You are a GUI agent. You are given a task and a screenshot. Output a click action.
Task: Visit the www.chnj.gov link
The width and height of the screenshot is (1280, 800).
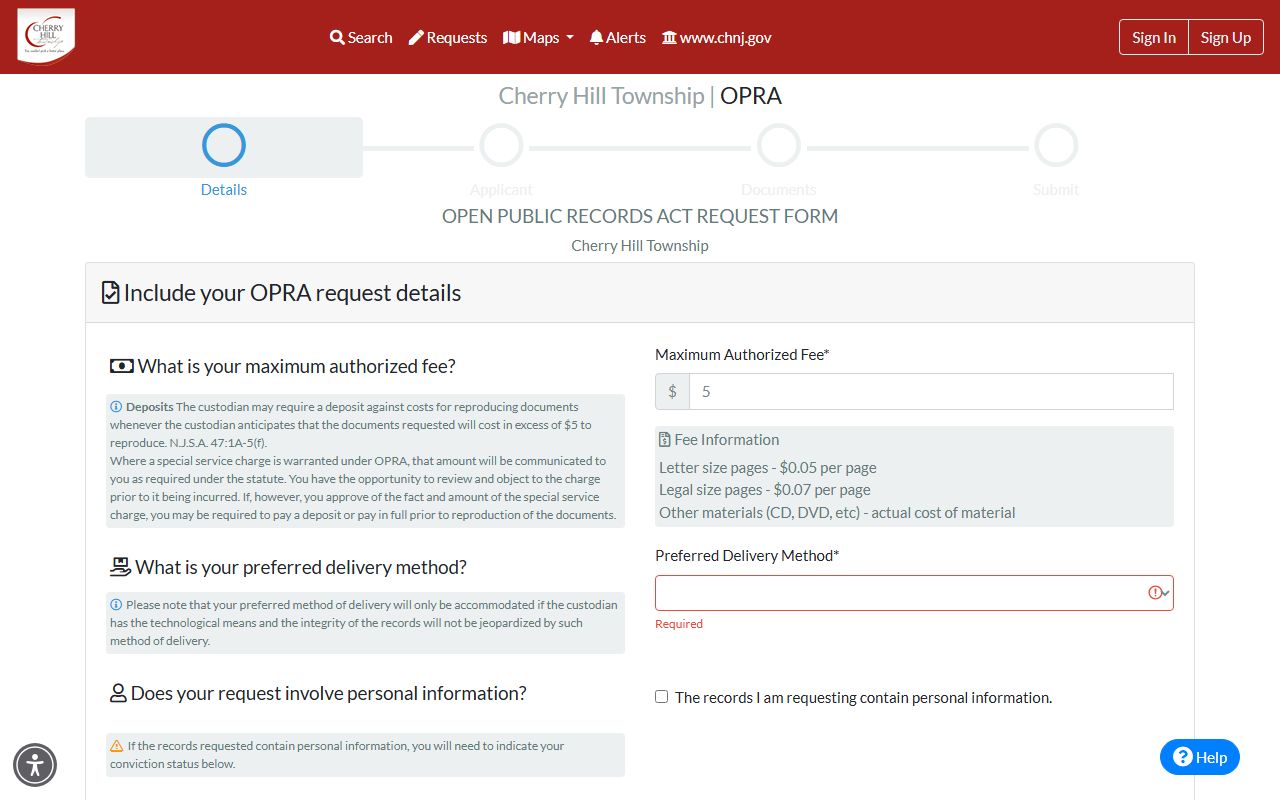pyautogui.click(x=717, y=37)
